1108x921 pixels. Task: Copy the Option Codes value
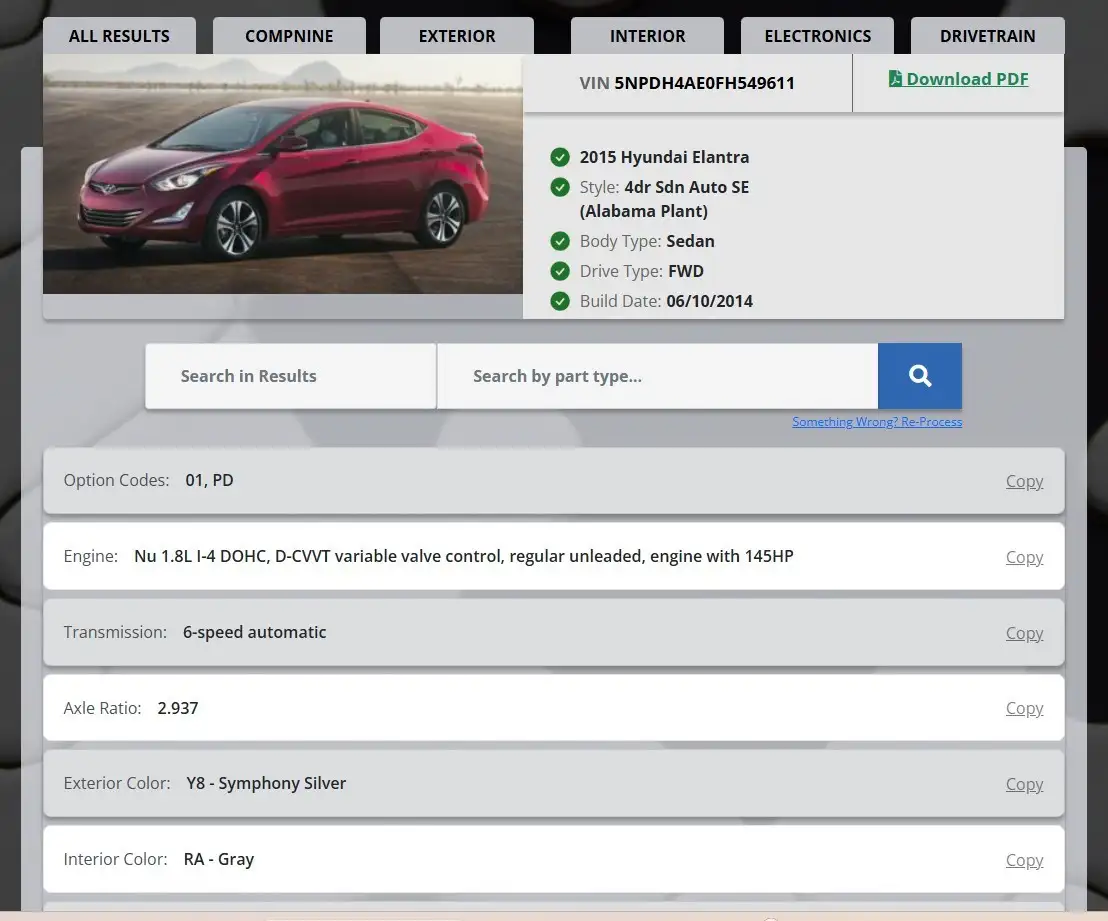pos(1024,481)
